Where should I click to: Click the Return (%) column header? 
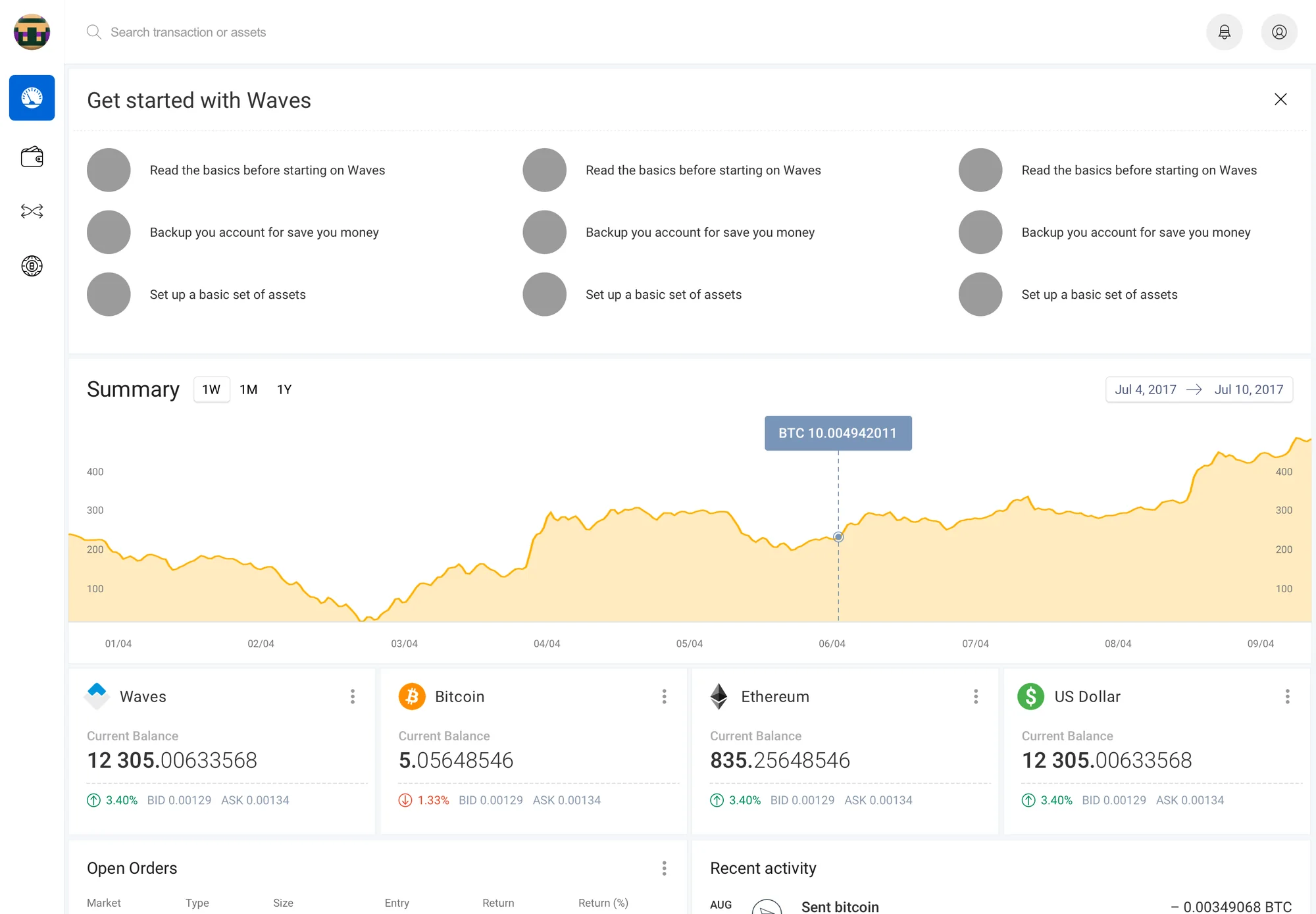pyautogui.click(x=603, y=903)
